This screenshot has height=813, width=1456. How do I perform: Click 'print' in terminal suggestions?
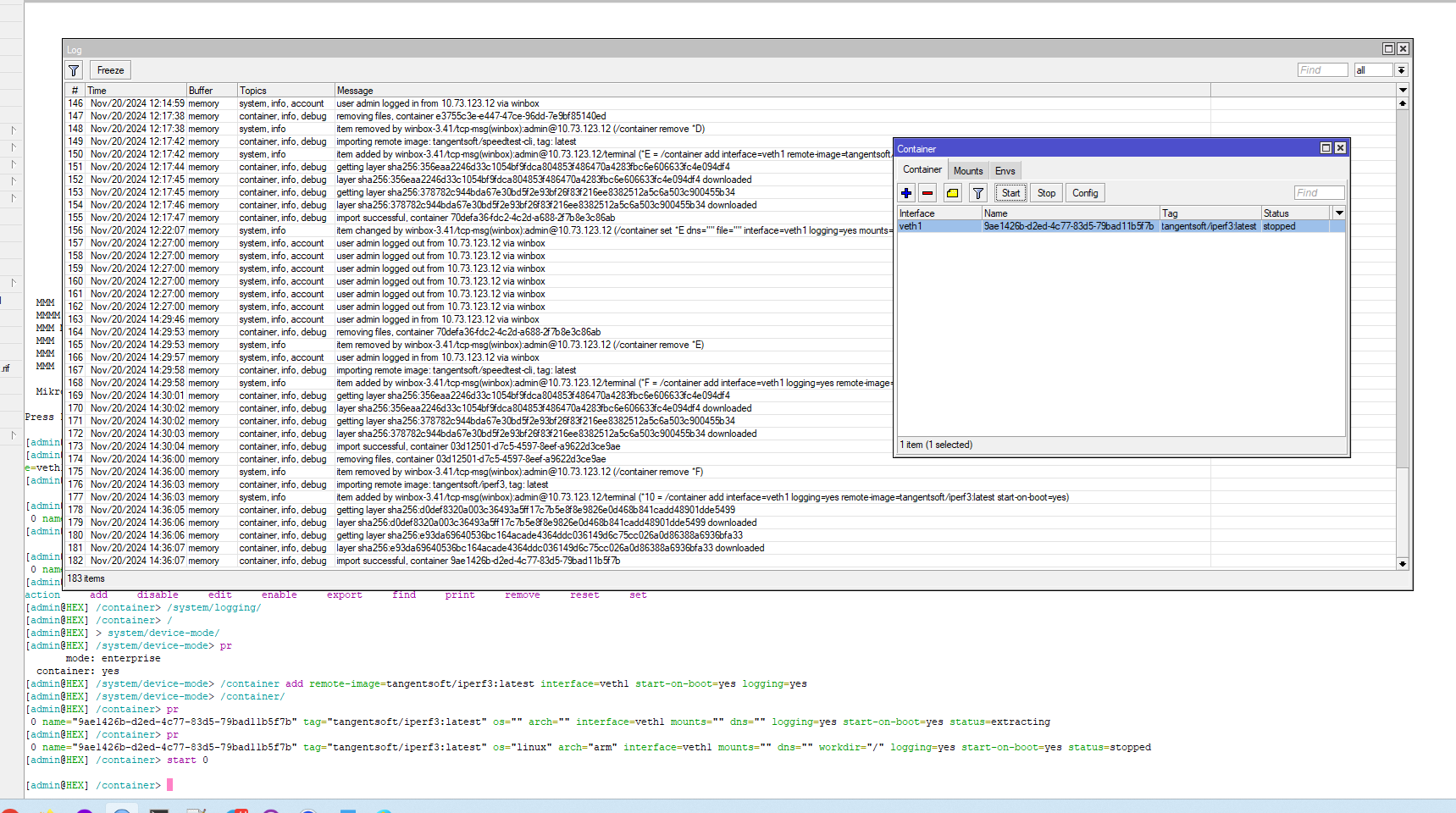click(x=460, y=595)
